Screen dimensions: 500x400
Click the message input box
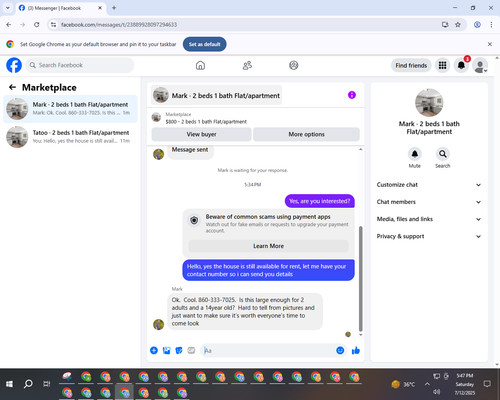click(x=267, y=350)
